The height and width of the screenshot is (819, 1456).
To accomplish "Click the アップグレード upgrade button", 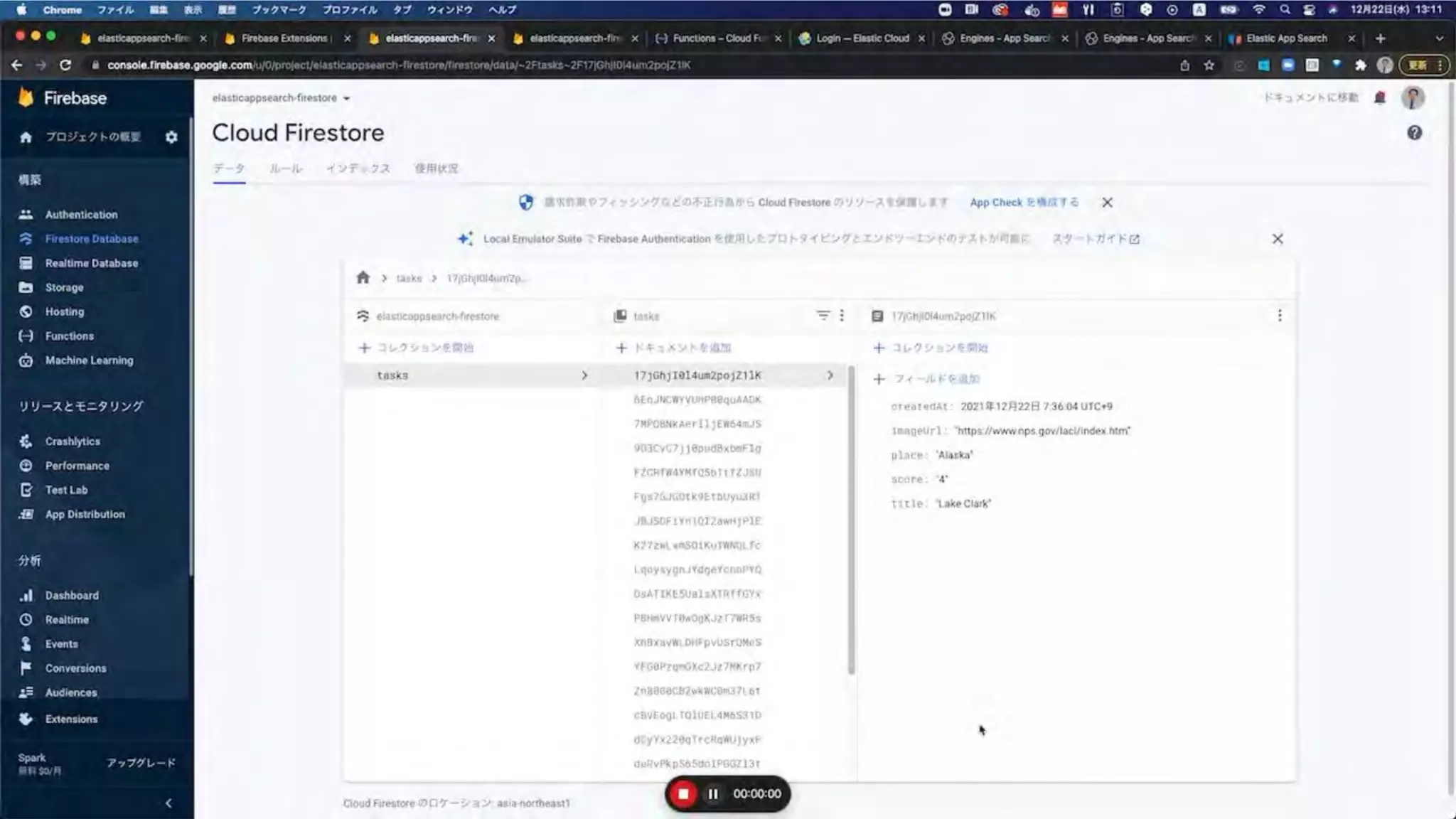I will coord(141,763).
